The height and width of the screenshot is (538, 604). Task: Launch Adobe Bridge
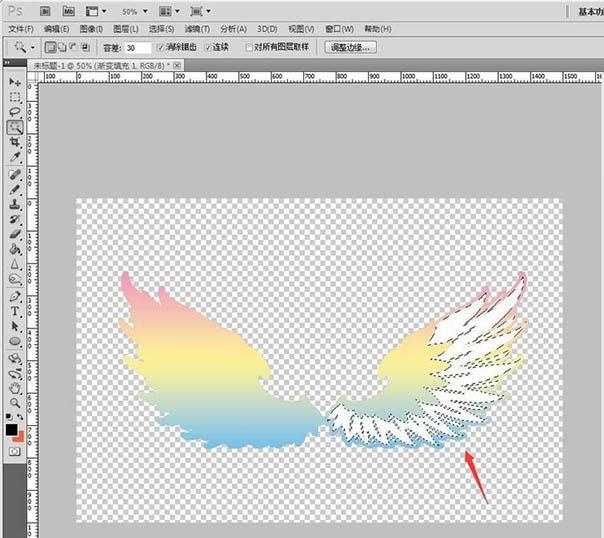coord(45,12)
